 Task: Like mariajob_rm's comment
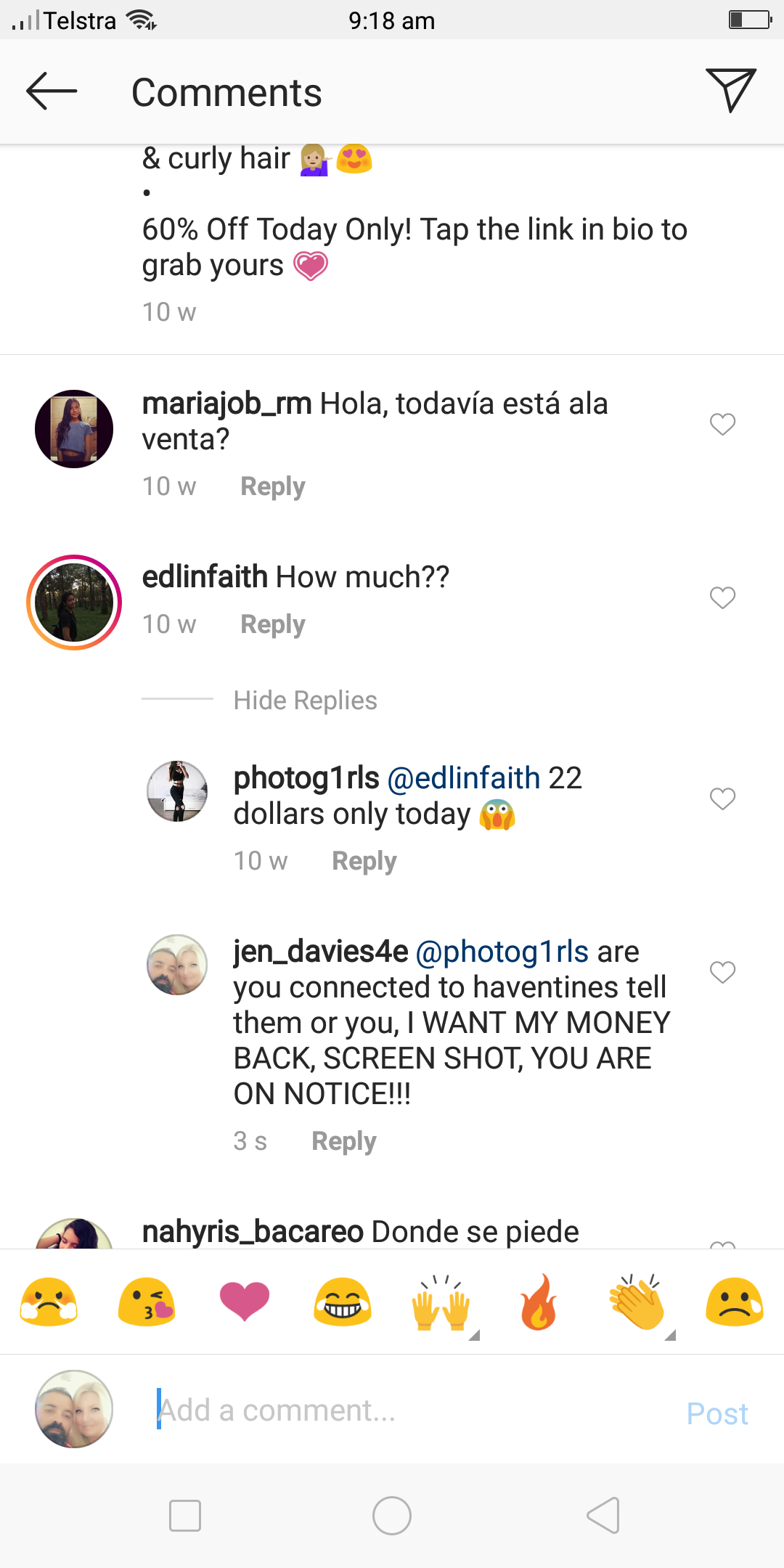(x=722, y=424)
